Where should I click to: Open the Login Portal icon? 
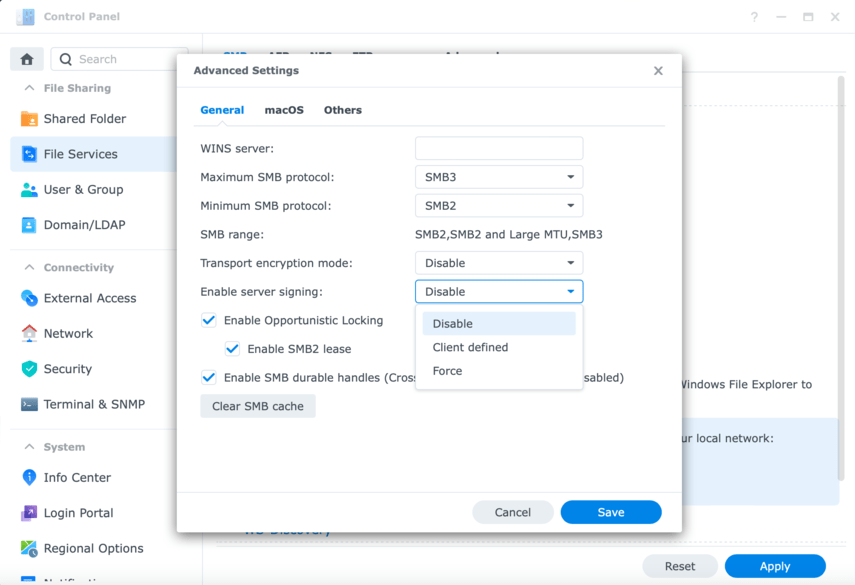pyautogui.click(x=29, y=512)
